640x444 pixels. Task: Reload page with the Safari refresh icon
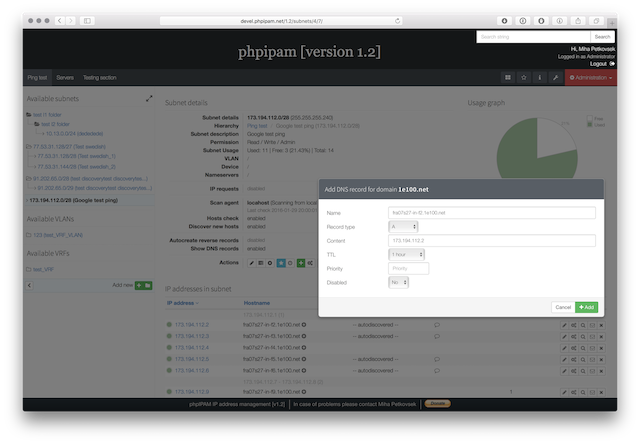397,21
